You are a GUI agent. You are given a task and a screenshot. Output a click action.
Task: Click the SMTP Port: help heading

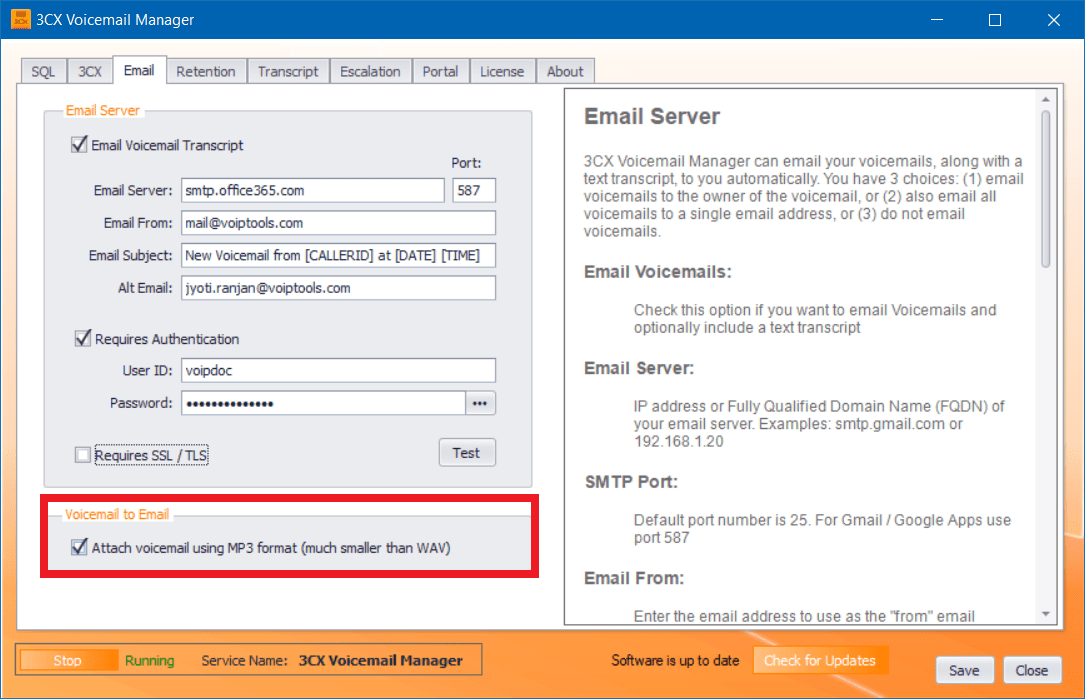tap(631, 482)
